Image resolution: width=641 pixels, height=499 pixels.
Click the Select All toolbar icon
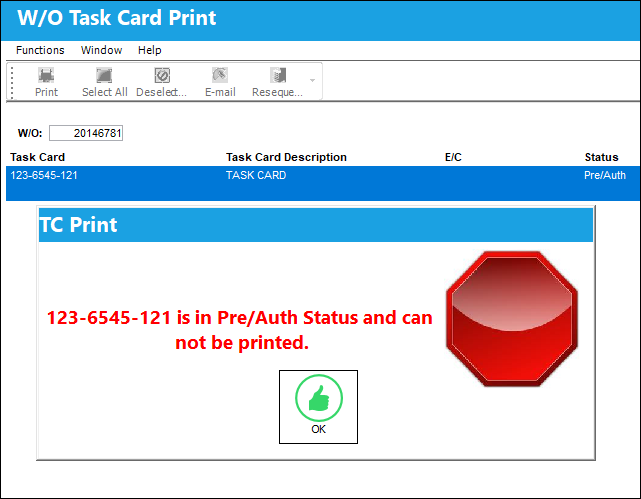[104, 76]
